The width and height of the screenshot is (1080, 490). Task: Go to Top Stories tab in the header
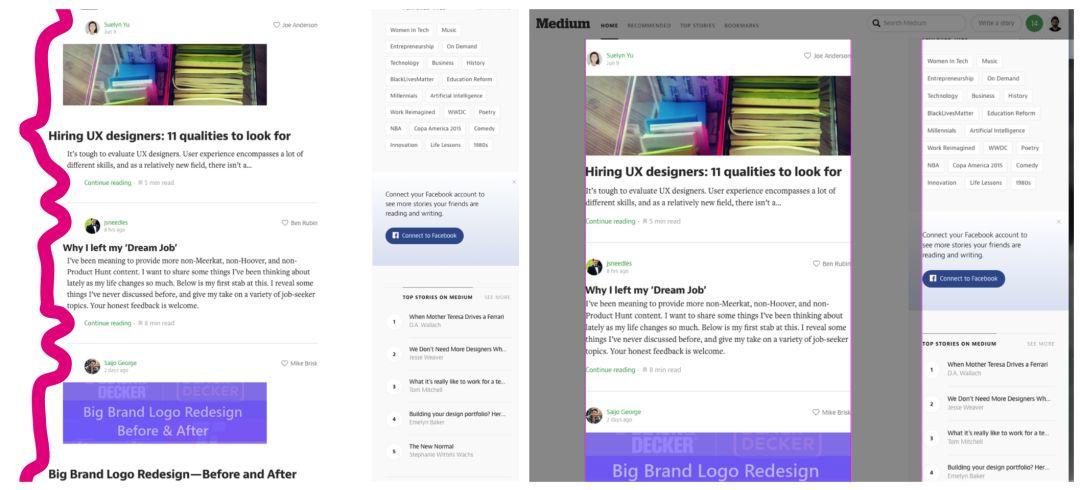click(x=698, y=25)
